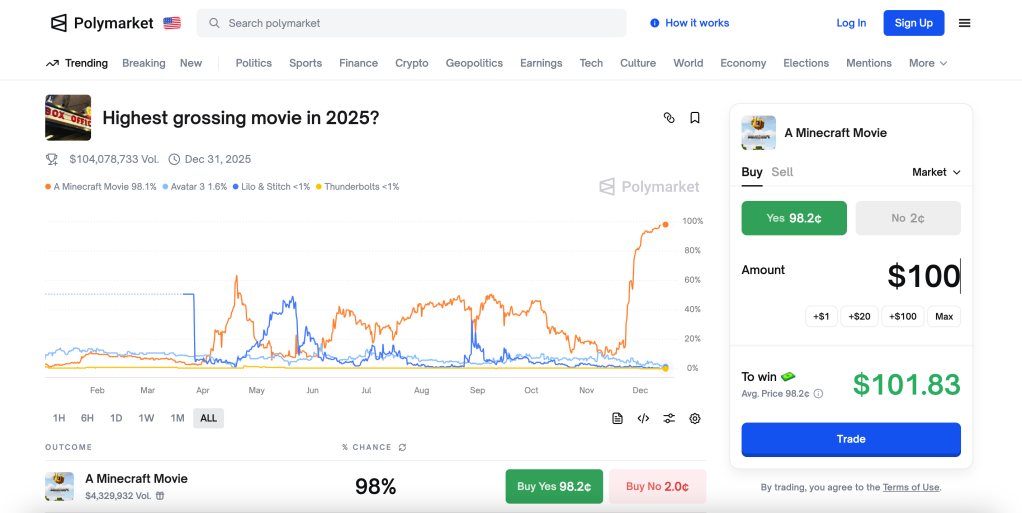Open the chart embed code icon
The width and height of the screenshot is (1022, 513).
(643, 418)
